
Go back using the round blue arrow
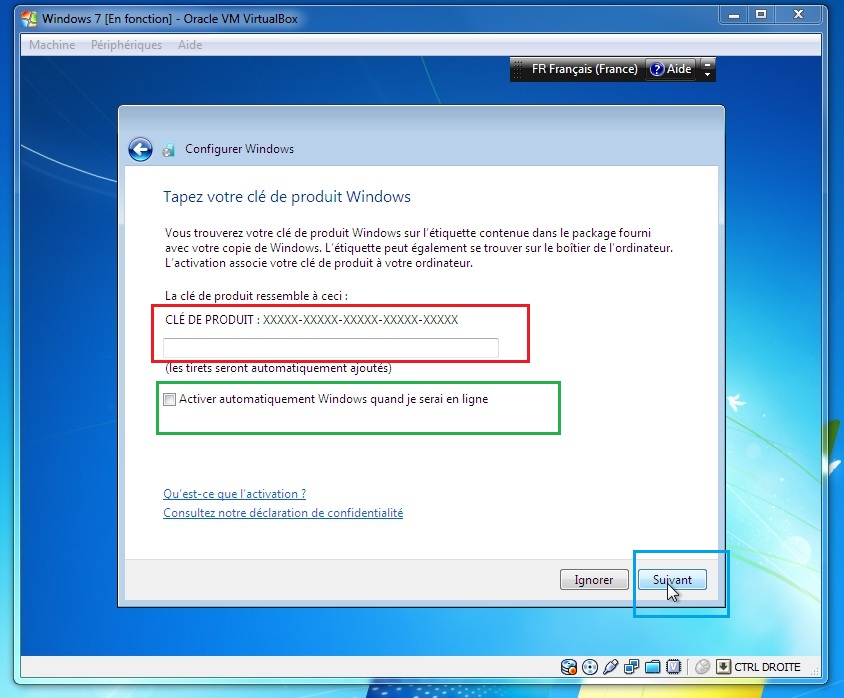pyautogui.click(x=140, y=149)
